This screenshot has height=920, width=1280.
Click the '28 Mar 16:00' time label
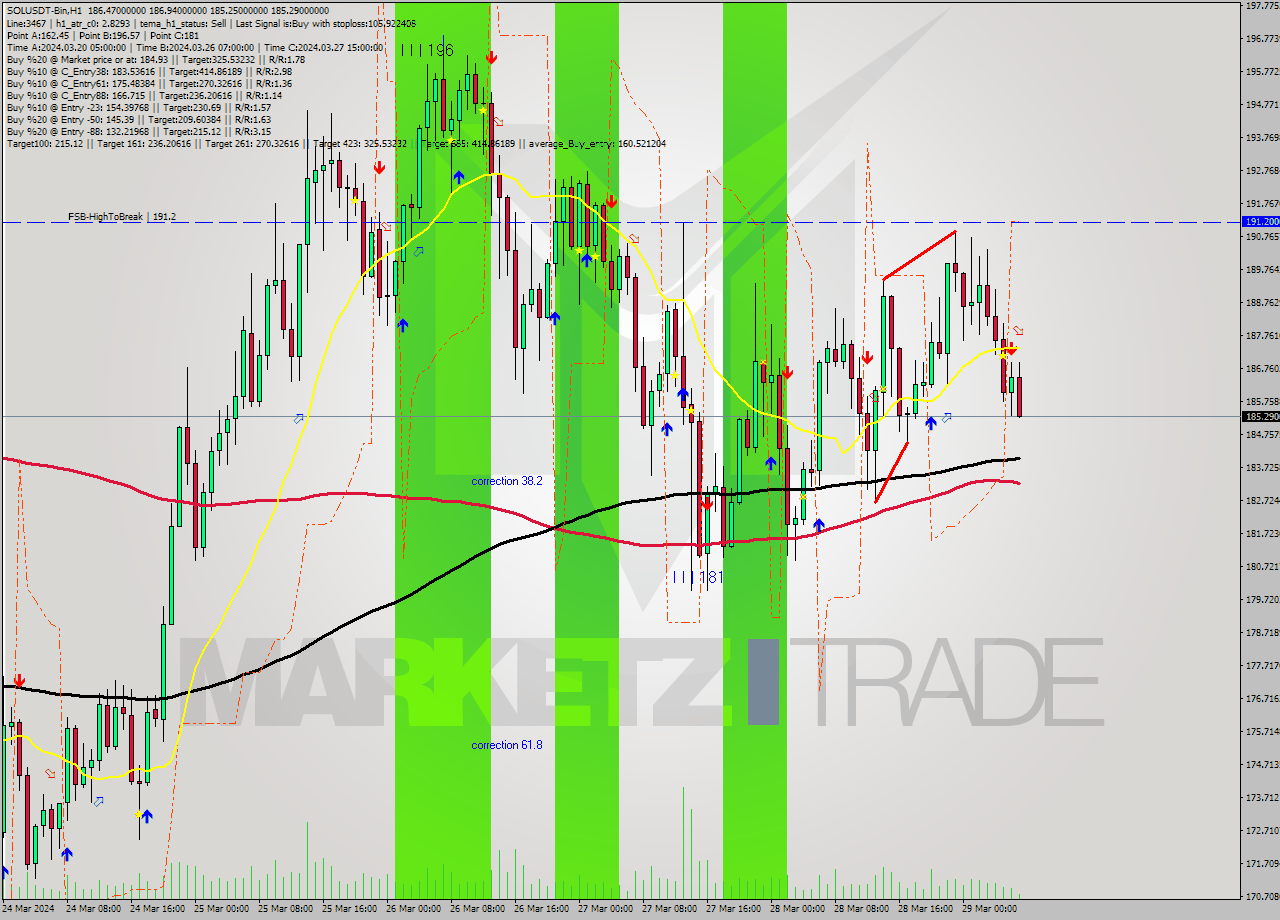925,910
